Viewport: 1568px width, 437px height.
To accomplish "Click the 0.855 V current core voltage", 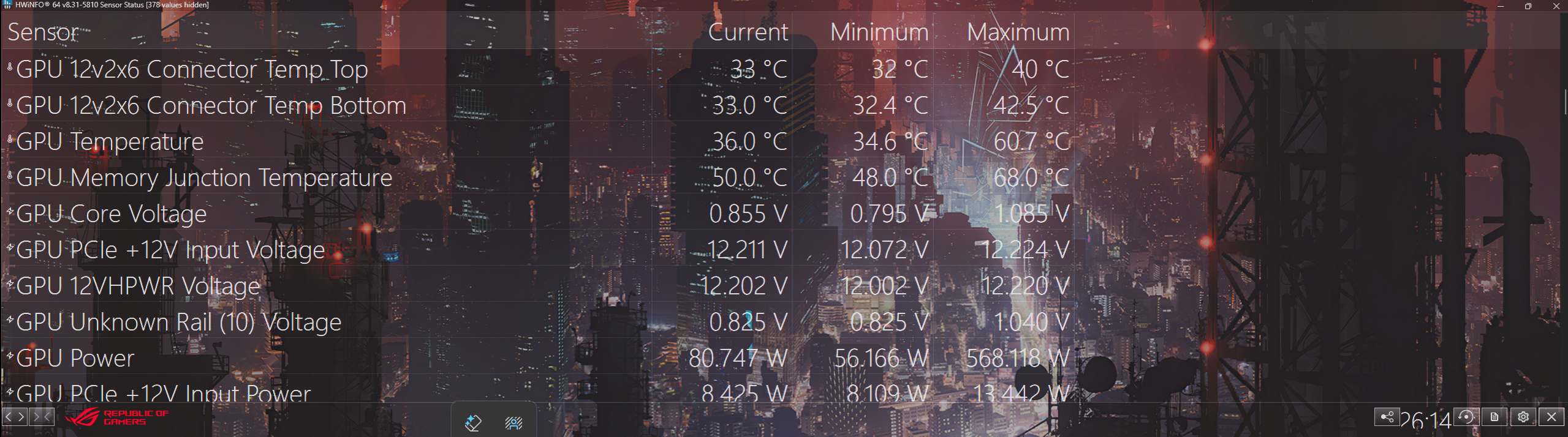I will pyautogui.click(x=748, y=214).
